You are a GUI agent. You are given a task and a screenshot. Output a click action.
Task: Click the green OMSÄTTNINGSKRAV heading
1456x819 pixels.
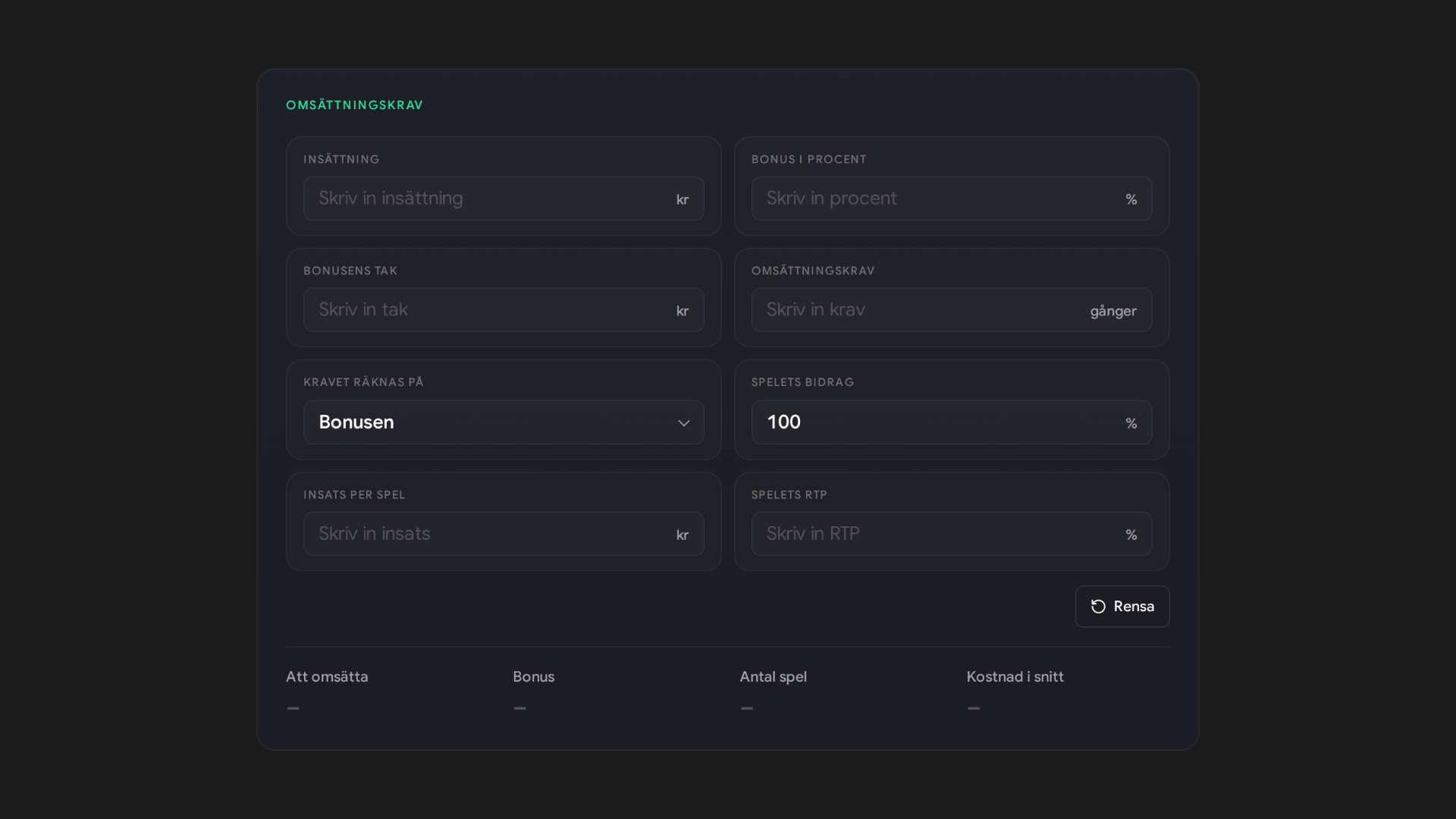354,105
